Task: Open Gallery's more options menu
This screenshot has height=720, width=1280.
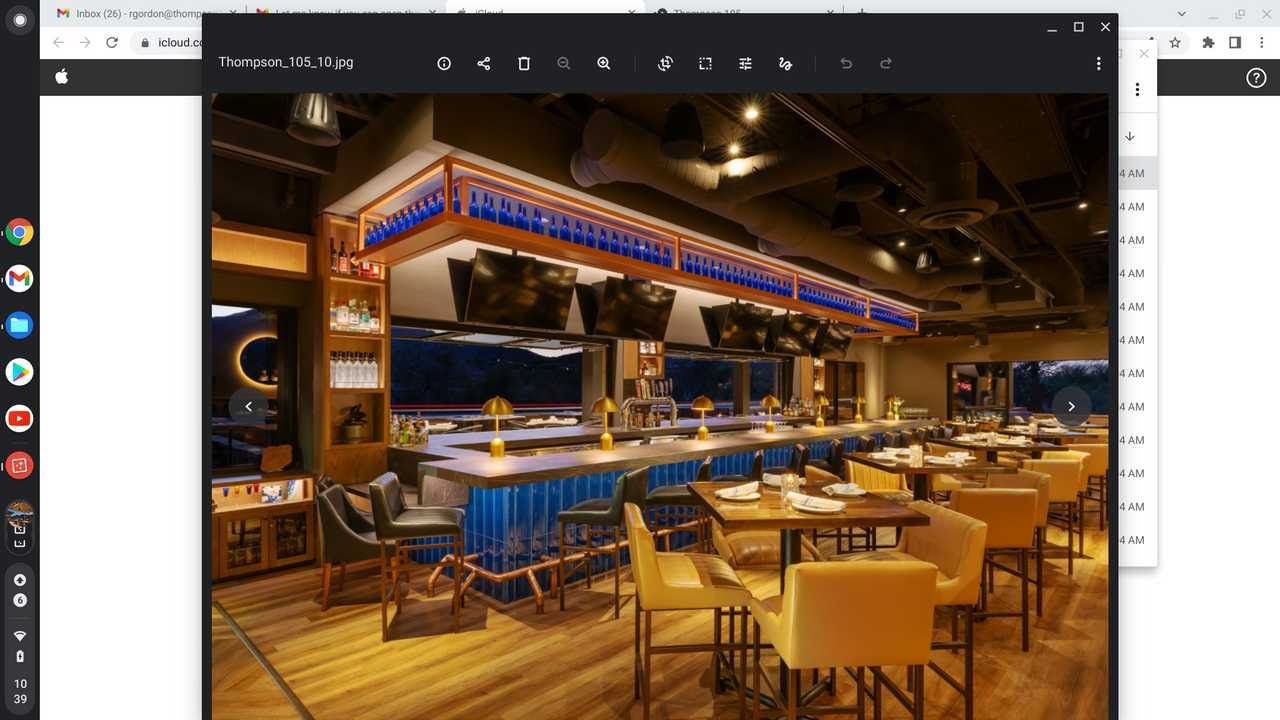Action: (x=1098, y=63)
